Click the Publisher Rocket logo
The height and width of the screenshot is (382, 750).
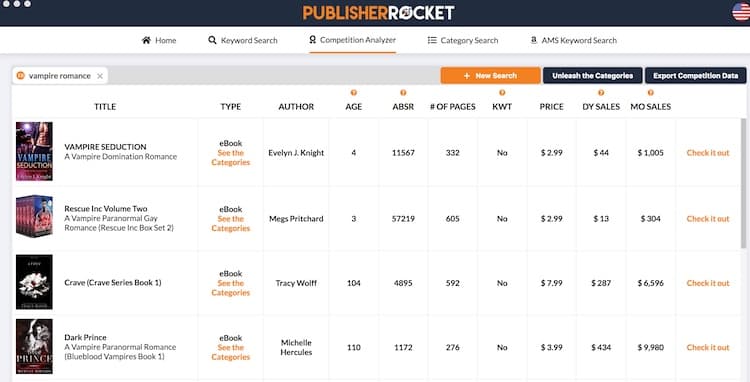coord(378,12)
